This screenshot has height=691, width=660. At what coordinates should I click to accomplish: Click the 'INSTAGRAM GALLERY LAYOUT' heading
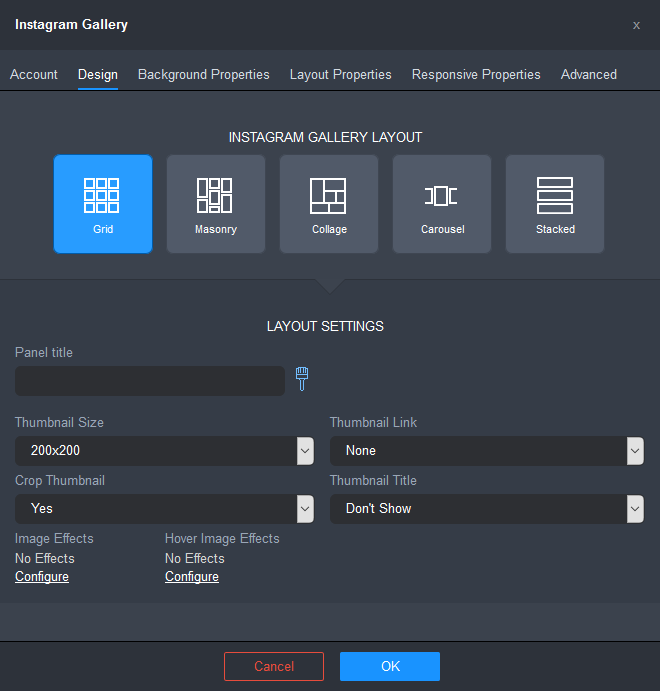point(325,137)
